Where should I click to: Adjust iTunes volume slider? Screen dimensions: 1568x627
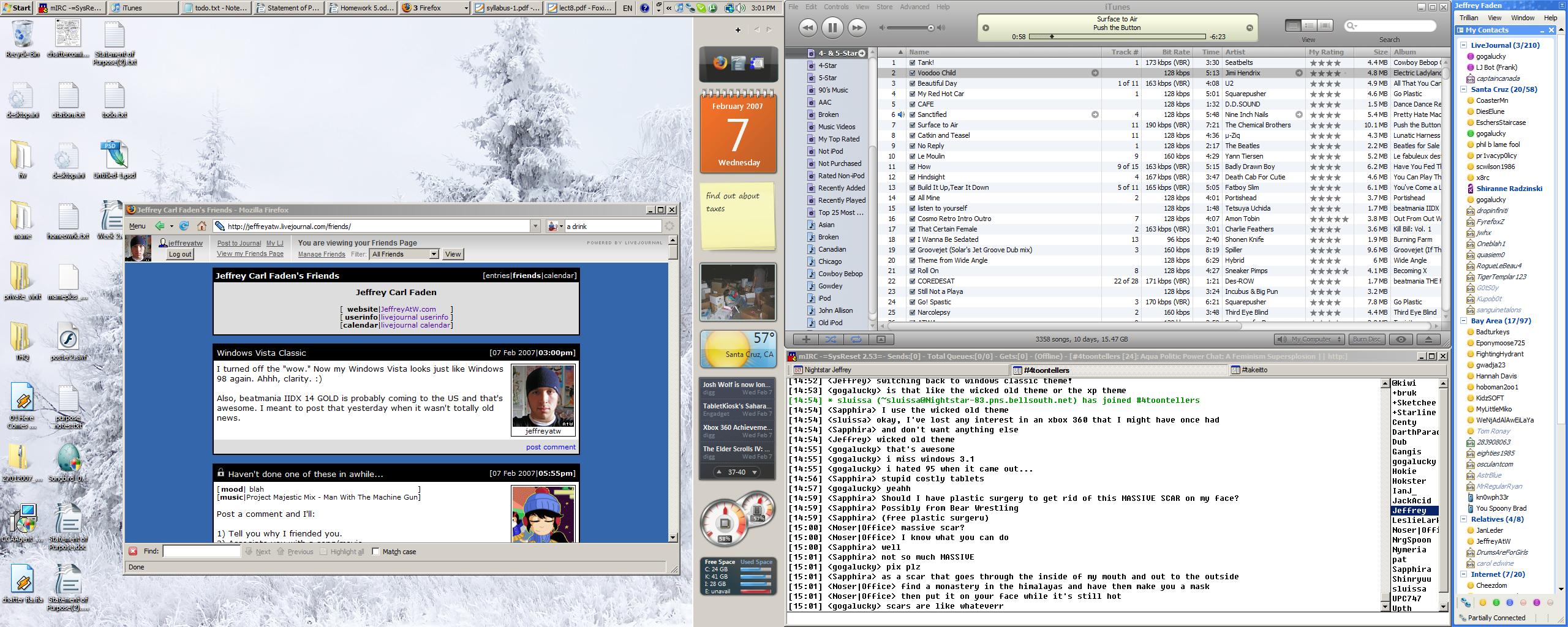(931, 28)
